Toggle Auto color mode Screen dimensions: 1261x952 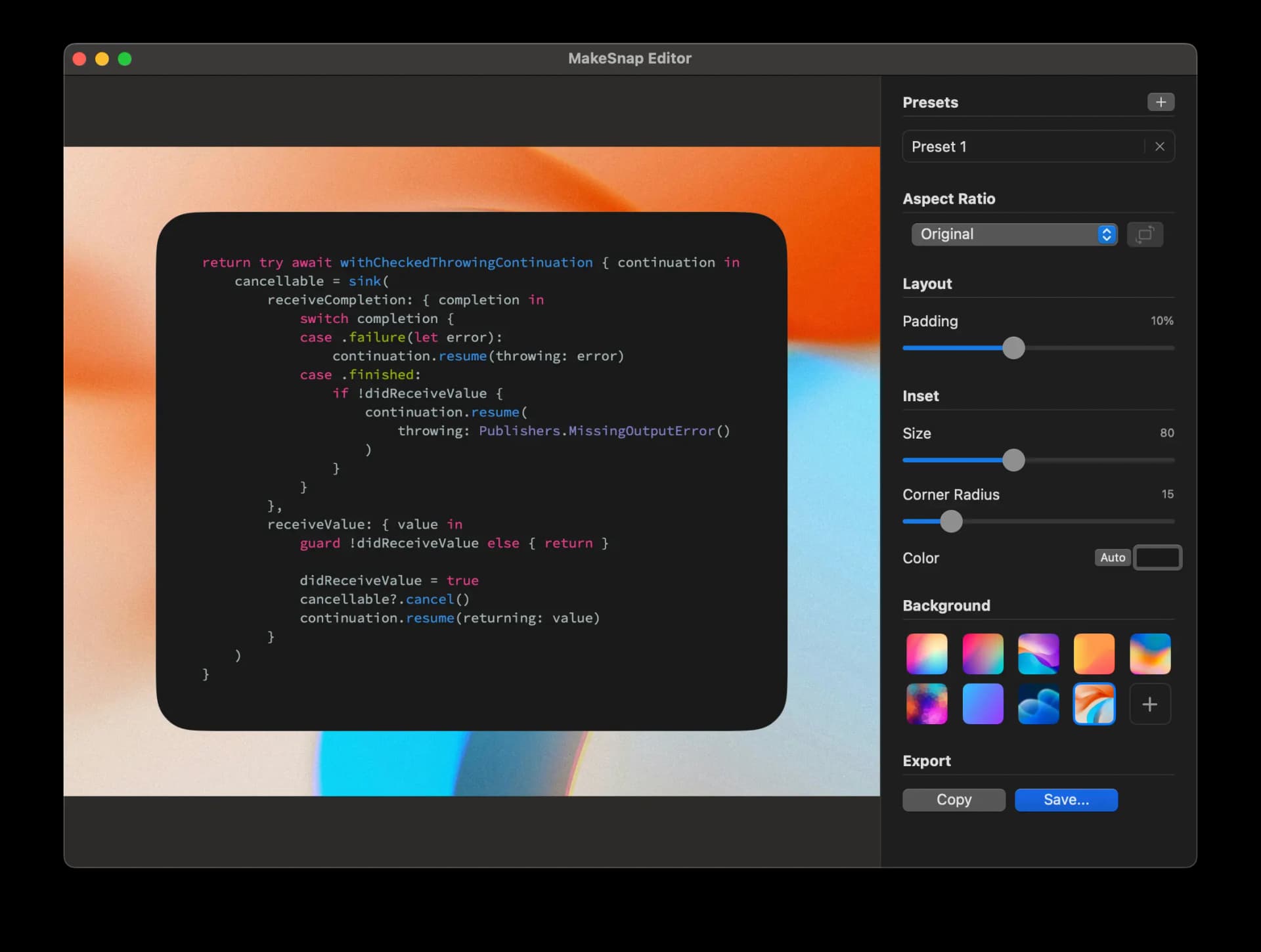point(1112,557)
